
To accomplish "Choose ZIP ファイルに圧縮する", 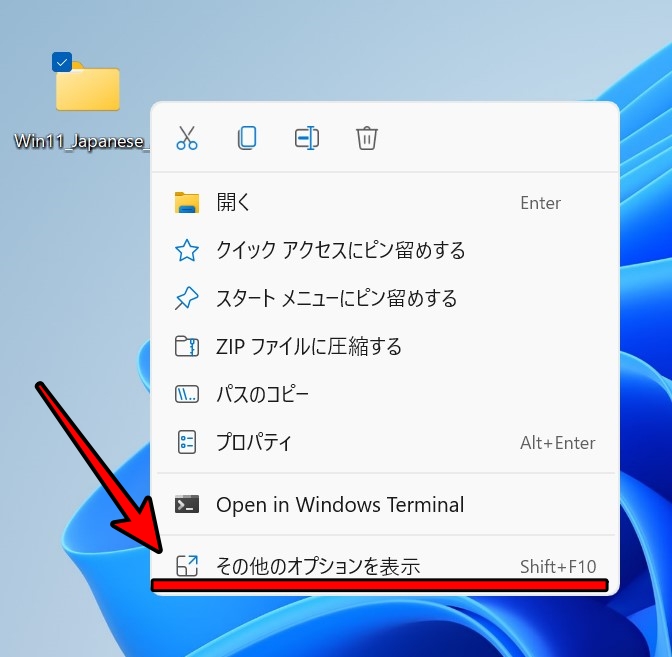I will pos(308,347).
